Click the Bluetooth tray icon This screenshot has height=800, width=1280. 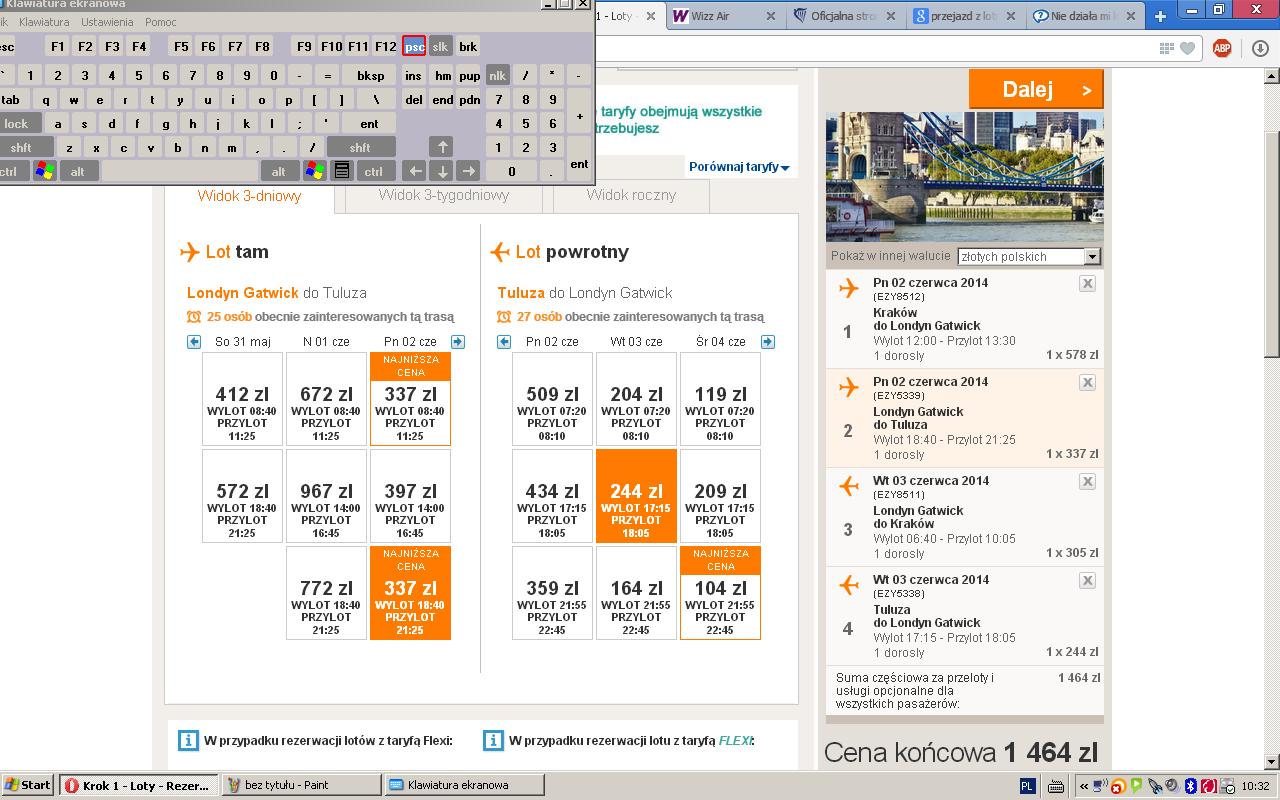click(x=1192, y=786)
